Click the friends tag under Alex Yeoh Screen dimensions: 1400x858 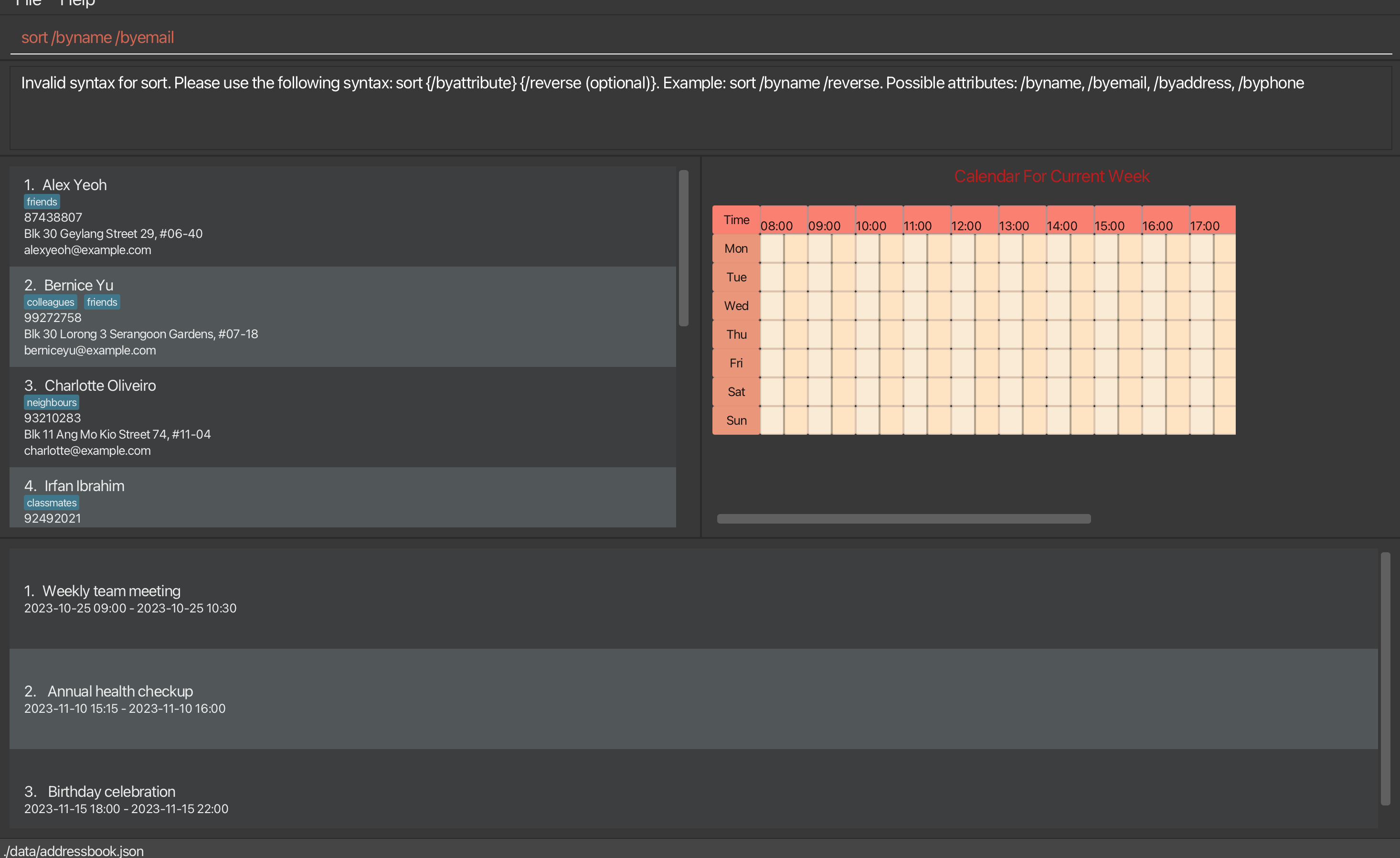coord(42,202)
